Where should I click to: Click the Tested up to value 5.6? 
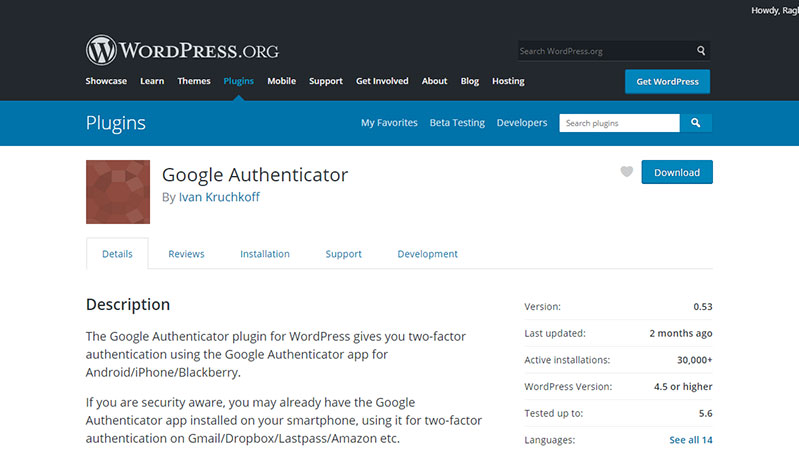click(705, 413)
